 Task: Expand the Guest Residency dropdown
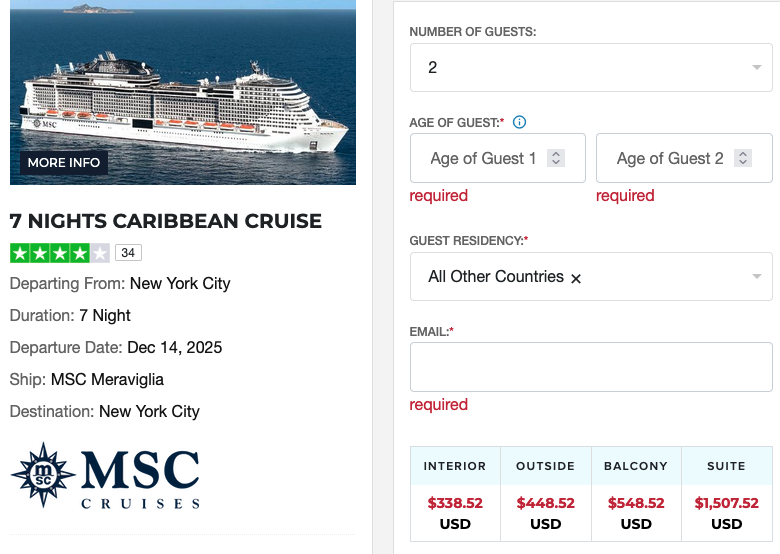(756, 277)
